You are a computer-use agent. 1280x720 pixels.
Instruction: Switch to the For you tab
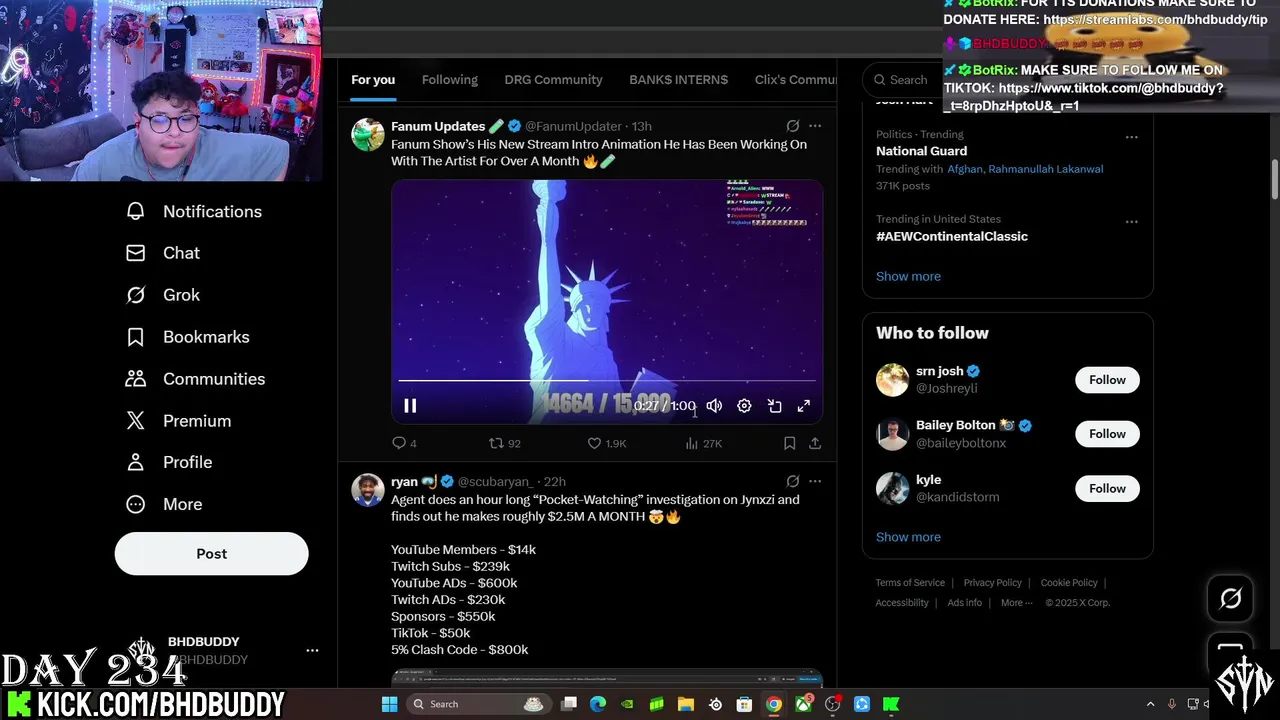373,80
